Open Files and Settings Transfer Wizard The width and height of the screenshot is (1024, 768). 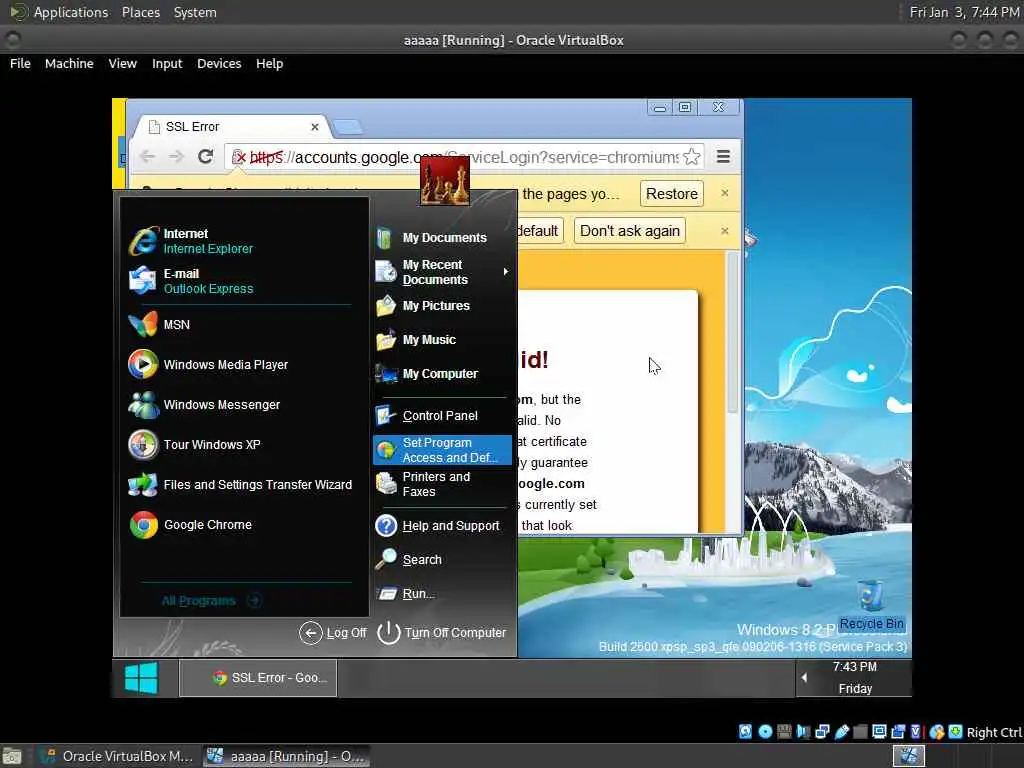(x=242, y=485)
